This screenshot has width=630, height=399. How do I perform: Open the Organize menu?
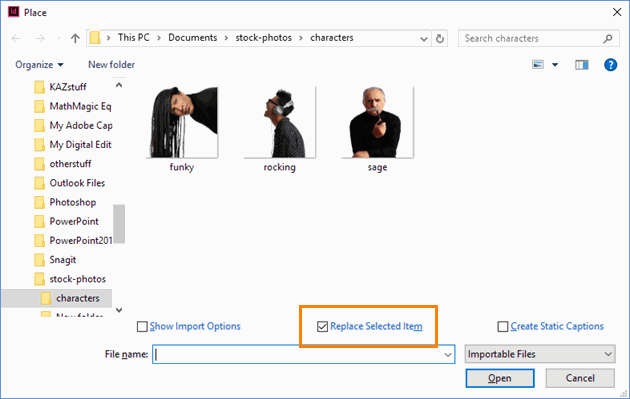(x=39, y=65)
